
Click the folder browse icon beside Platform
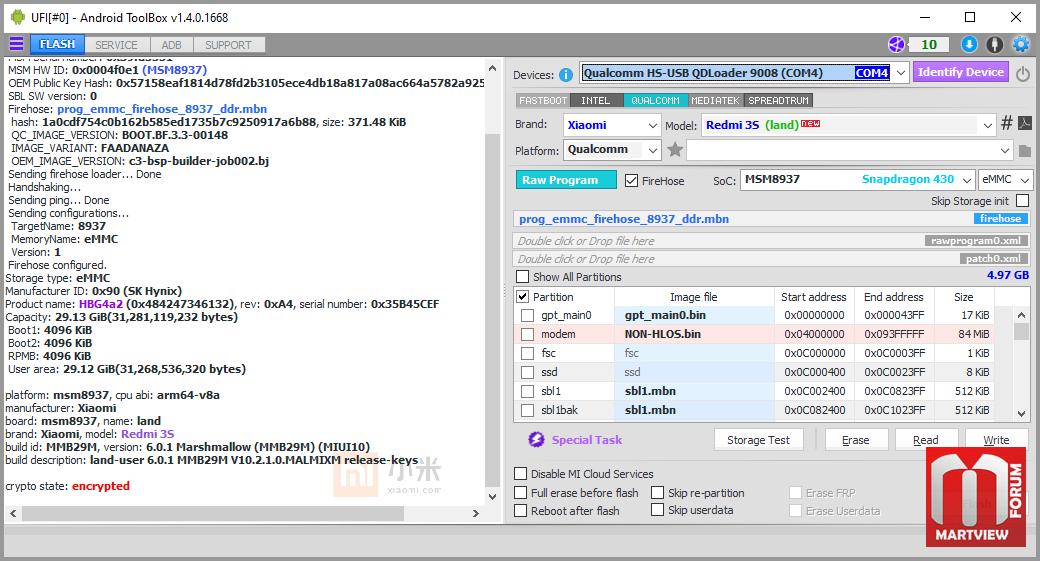pos(1025,151)
